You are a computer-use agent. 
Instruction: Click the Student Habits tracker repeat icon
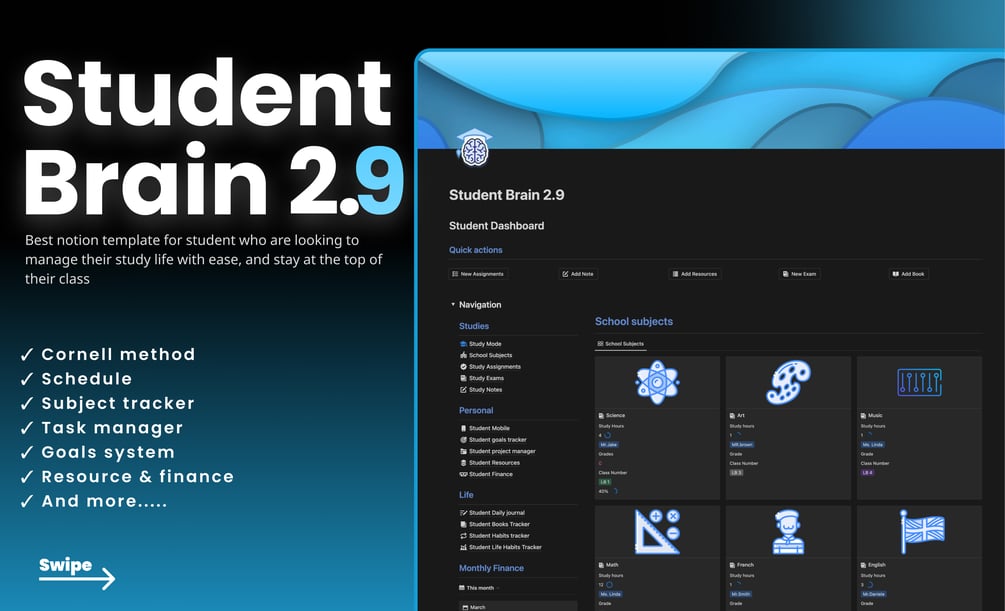pyautogui.click(x=463, y=536)
